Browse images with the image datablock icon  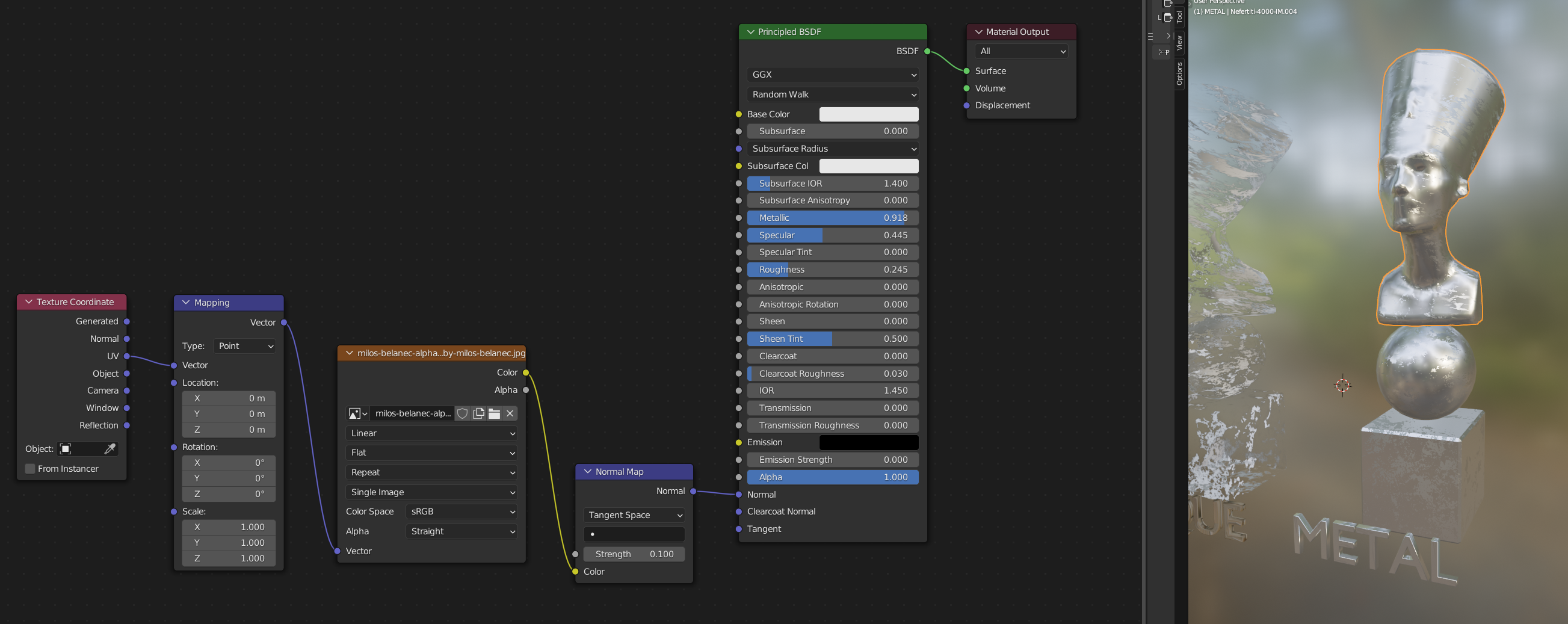pos(357,413)
